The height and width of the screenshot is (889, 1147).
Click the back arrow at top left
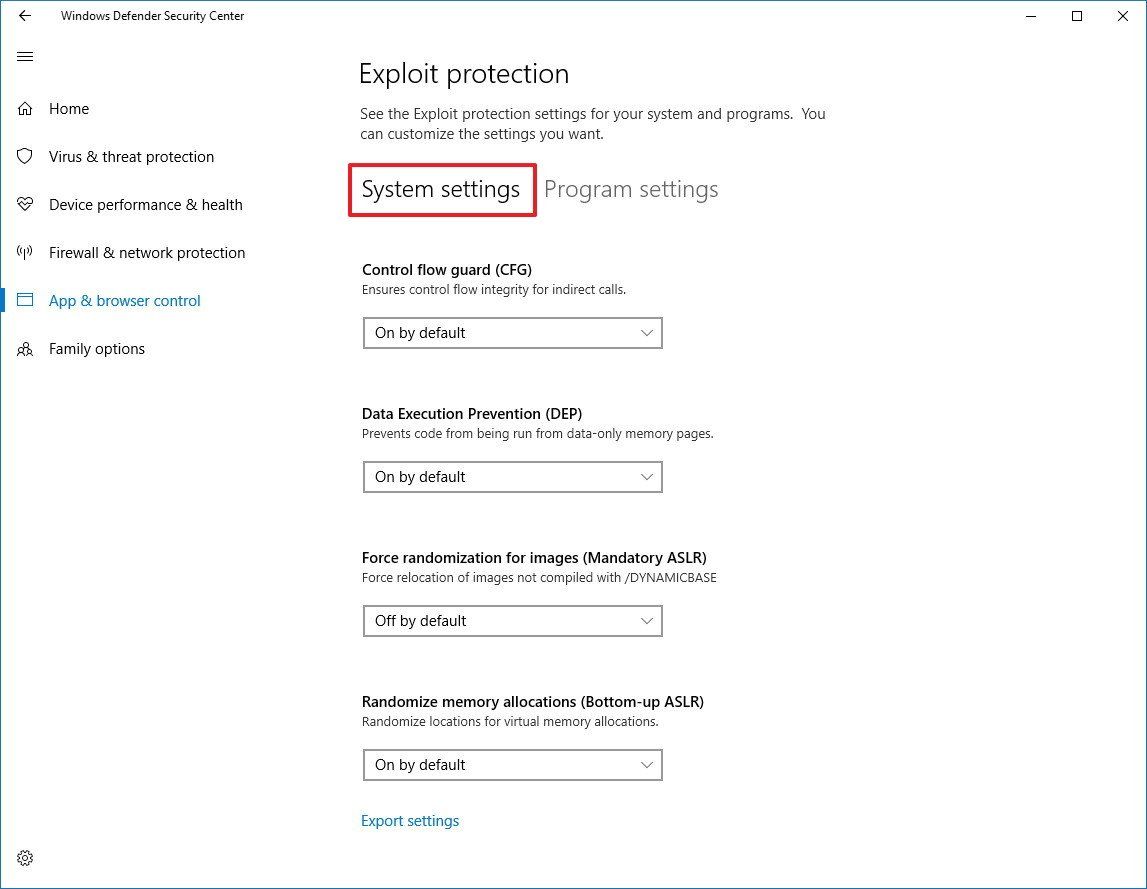coord(24,16)
